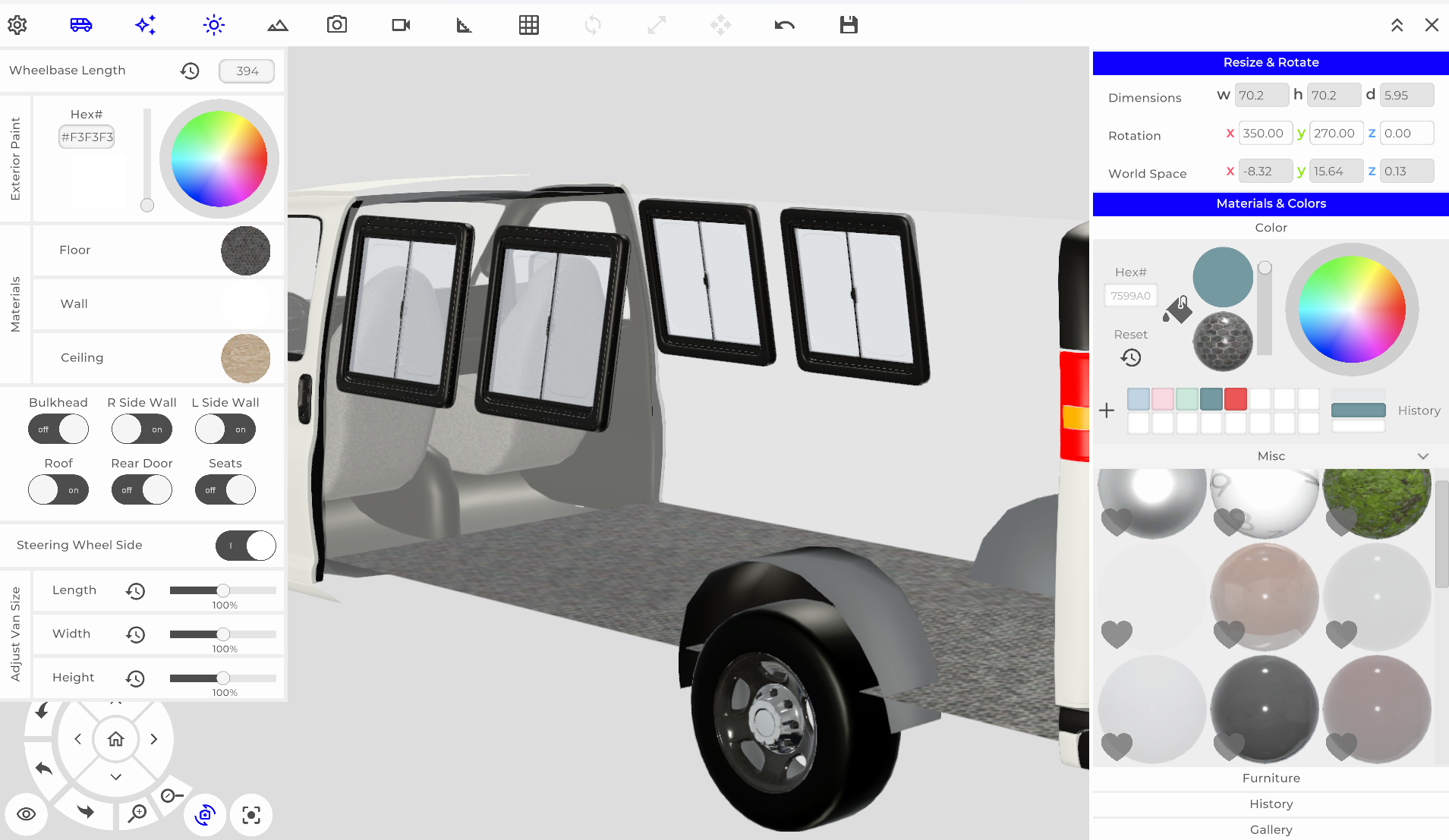The width and height of the screenshot is (1449, 840).
Task: Open the settings gear
Action: point(17,25)
